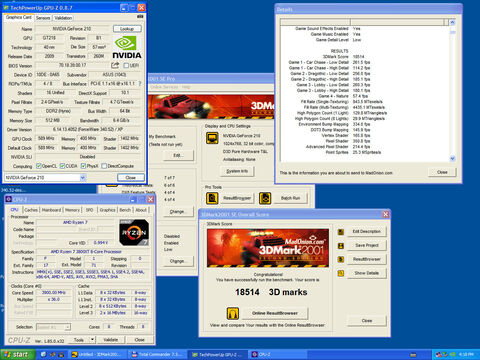Viewport: 480px width, 360px height.
Task: Click the third quick launch icon
Action: pos(61,354)
